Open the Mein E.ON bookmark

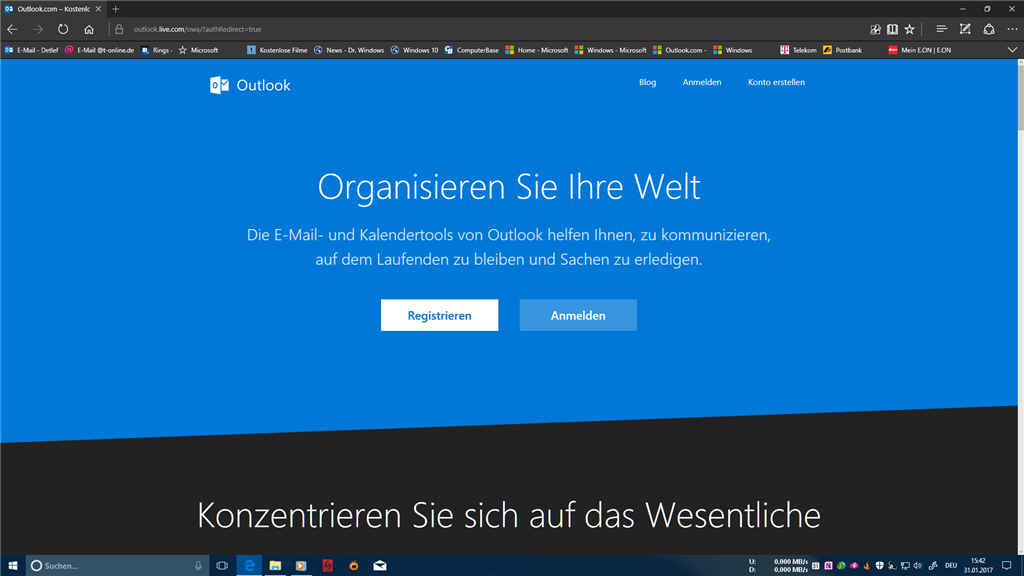tap(920, 50)
